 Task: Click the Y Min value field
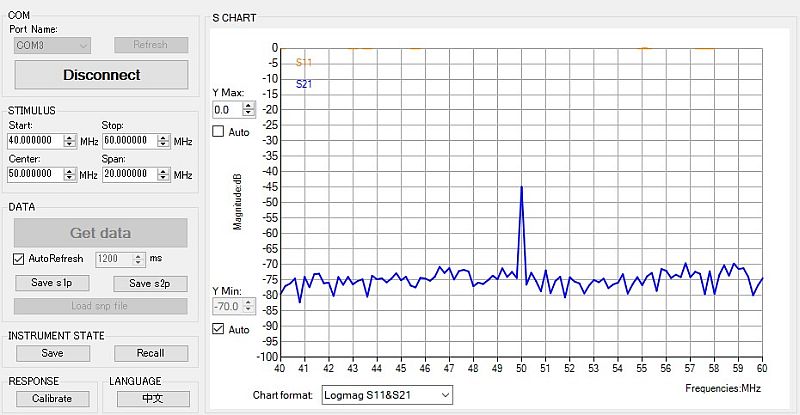pos(228,307)
